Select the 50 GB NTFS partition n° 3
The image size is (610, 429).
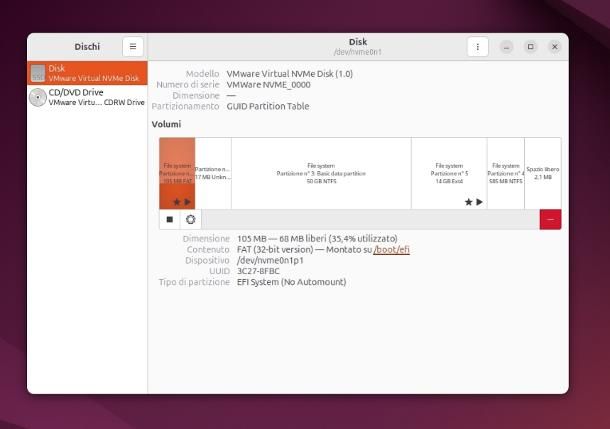pyautogui.click(x=321, y=173)
